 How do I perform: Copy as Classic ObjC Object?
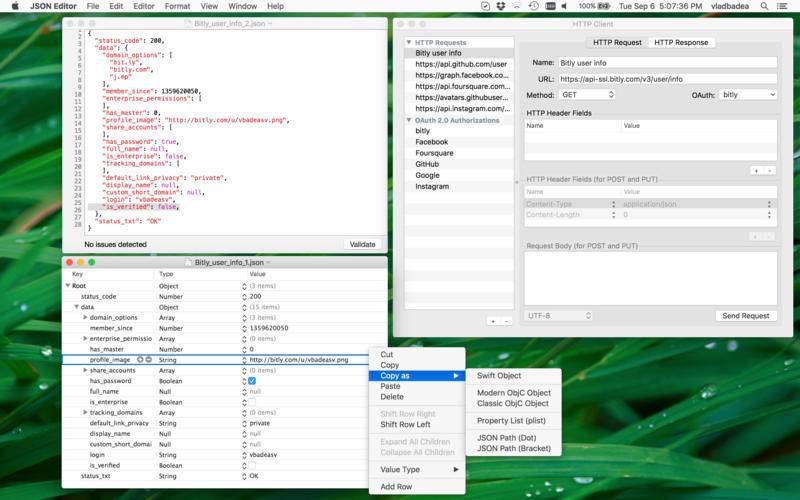pos(513,403)
